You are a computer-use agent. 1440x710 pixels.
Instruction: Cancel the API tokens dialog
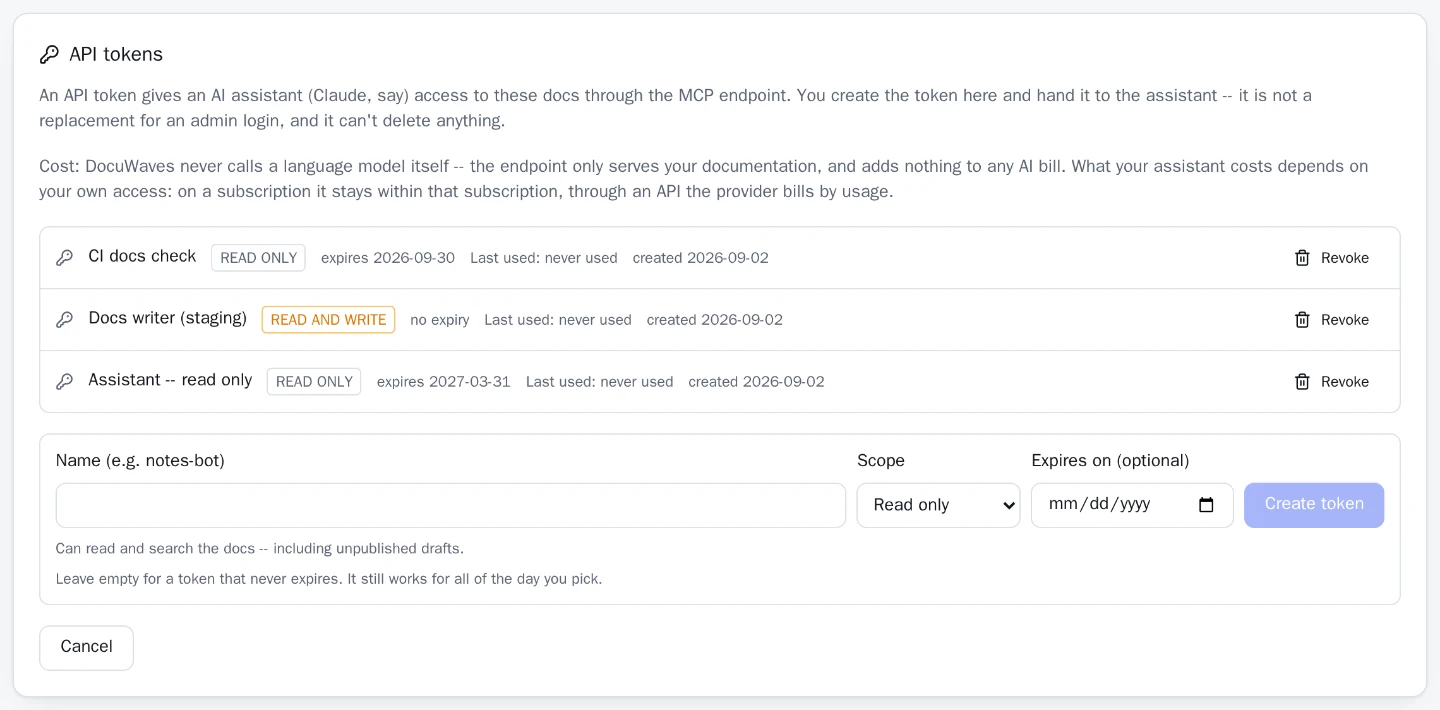[86, 647]
